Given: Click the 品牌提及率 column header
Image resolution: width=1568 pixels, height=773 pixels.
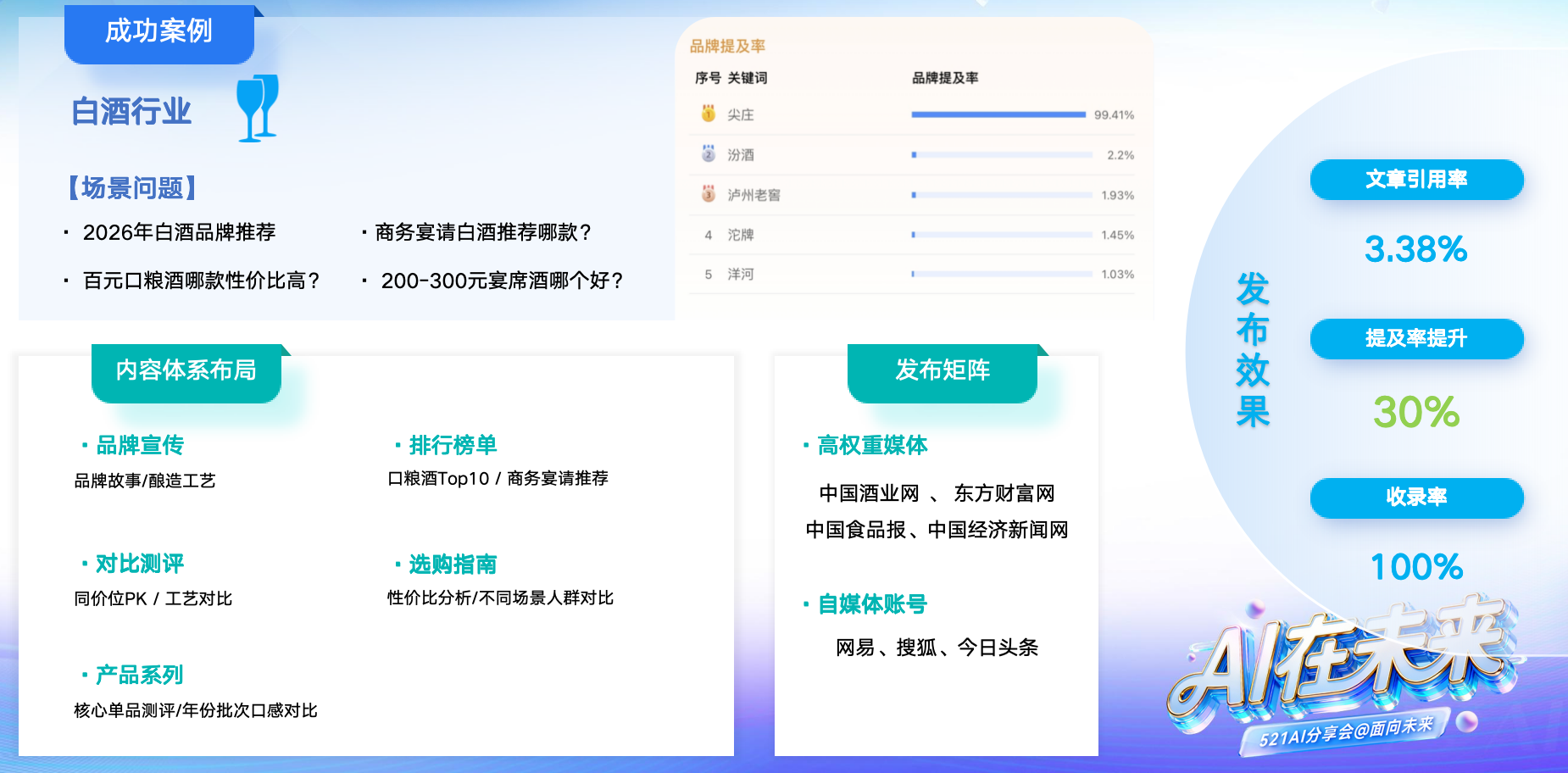Looking at the screenshot, I should pyautogui.click(x=945, y=78).
